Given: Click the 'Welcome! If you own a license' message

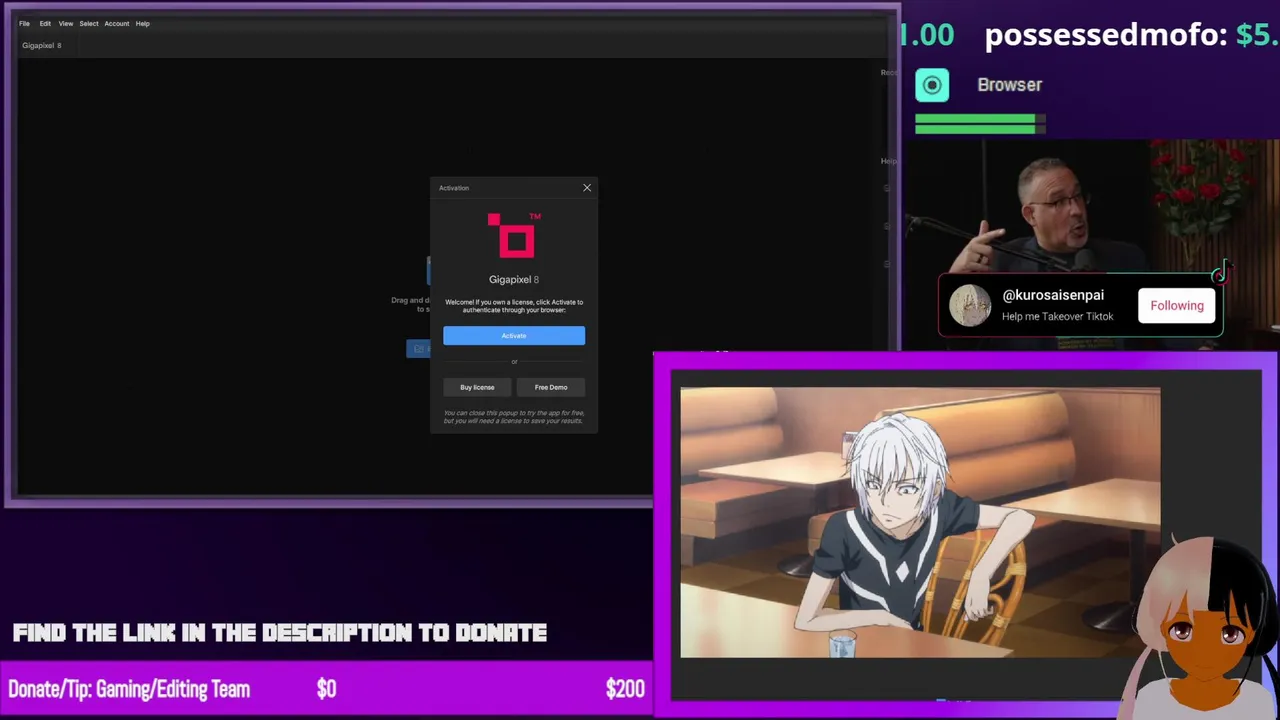Looking at the screenshot, I should tap(514, 306).
